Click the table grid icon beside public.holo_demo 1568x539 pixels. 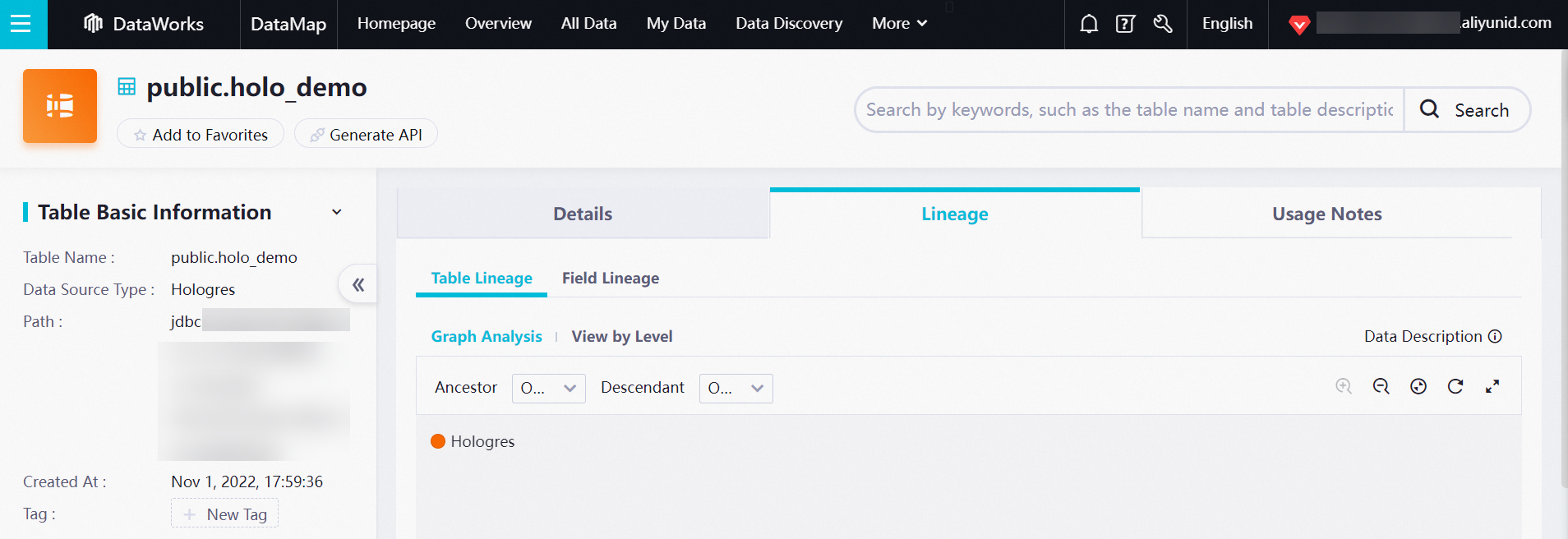(127, 86)
